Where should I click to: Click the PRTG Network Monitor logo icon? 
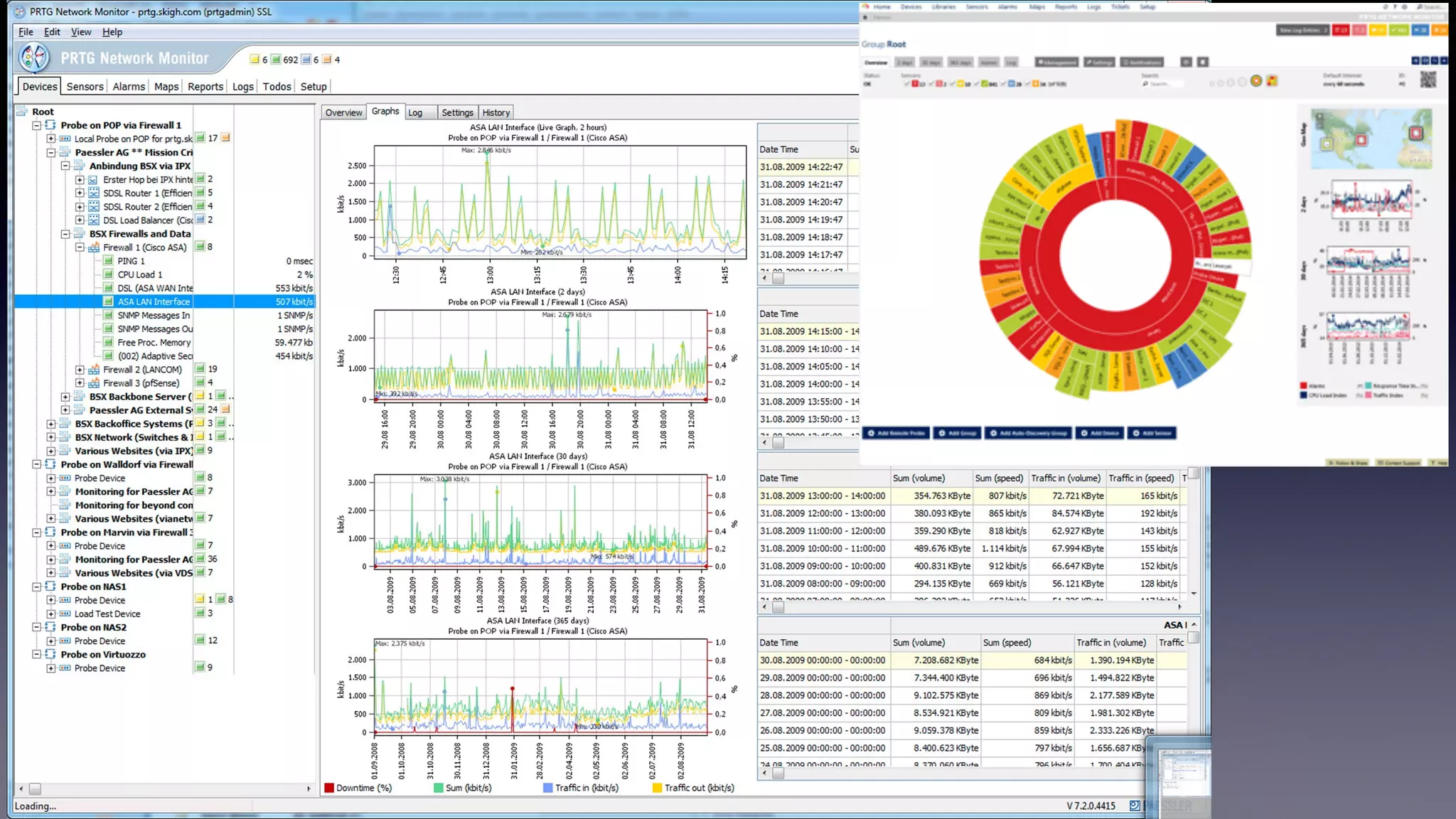click(34, 58)
